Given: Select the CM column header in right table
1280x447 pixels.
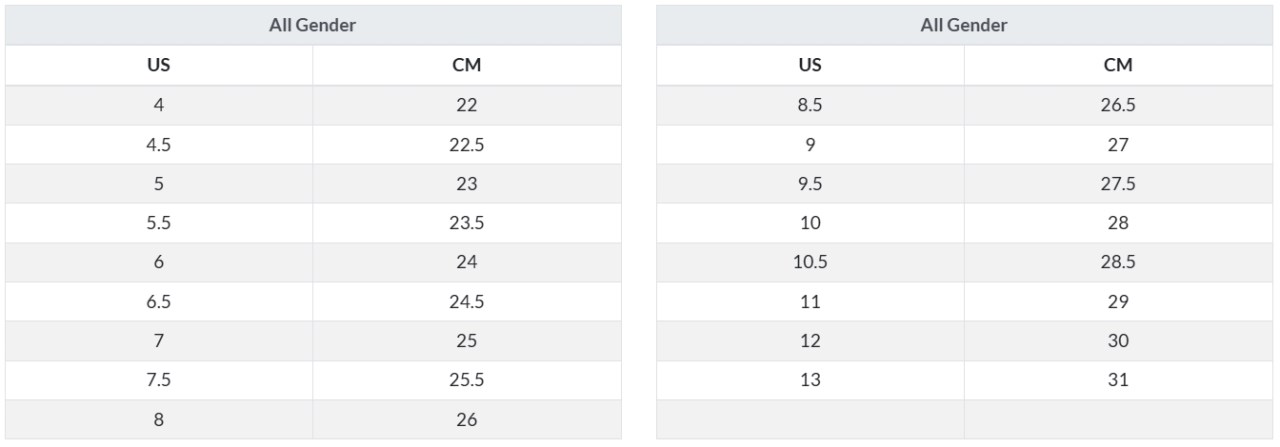Looking at the screenshot, I should pos(1118,65).
